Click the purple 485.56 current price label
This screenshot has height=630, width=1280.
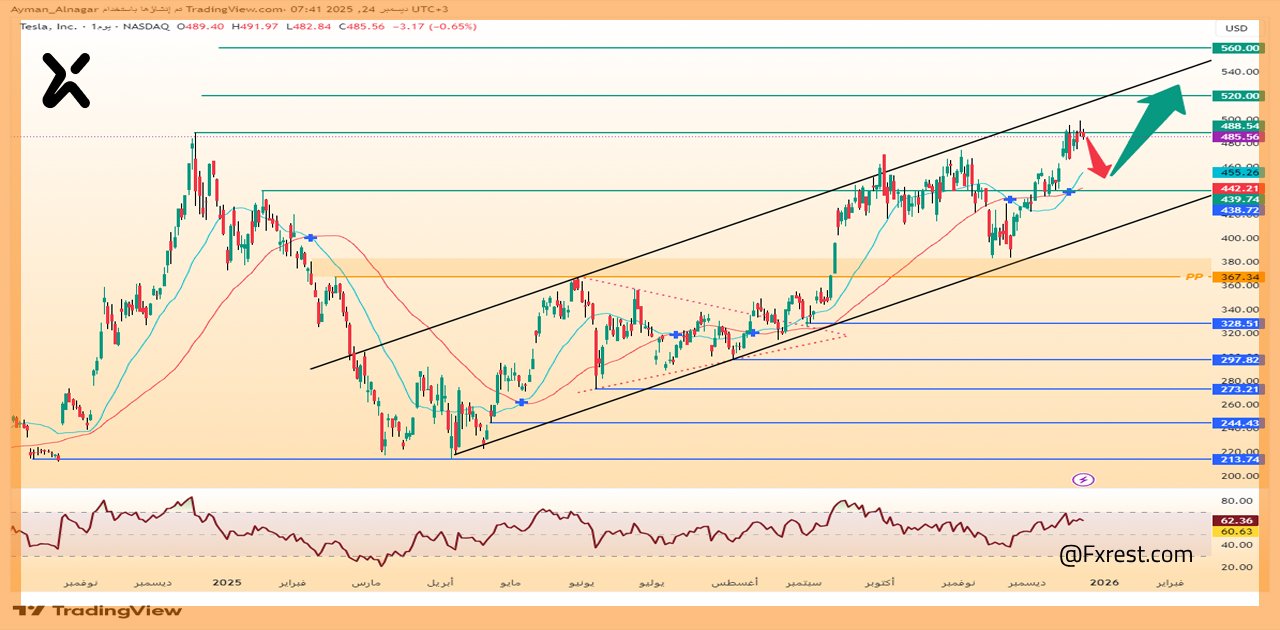tap(1238, 136)
